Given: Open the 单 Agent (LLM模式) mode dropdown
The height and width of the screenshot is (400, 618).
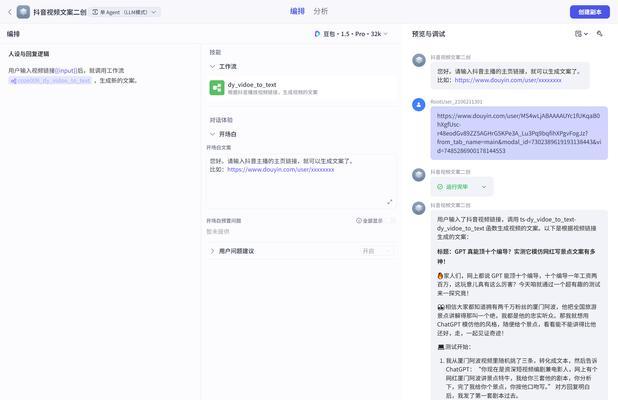Looking at the screenshot, I should [x=125, y=12].
